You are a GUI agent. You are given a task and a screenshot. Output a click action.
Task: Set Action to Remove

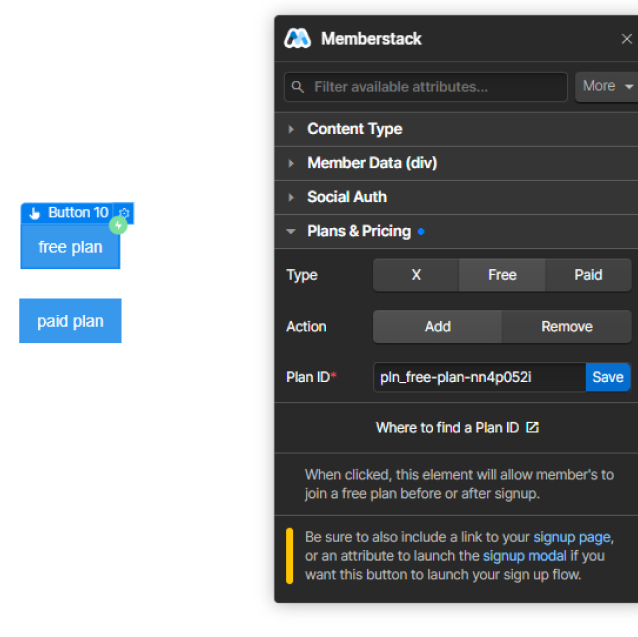tap(566, 327)
